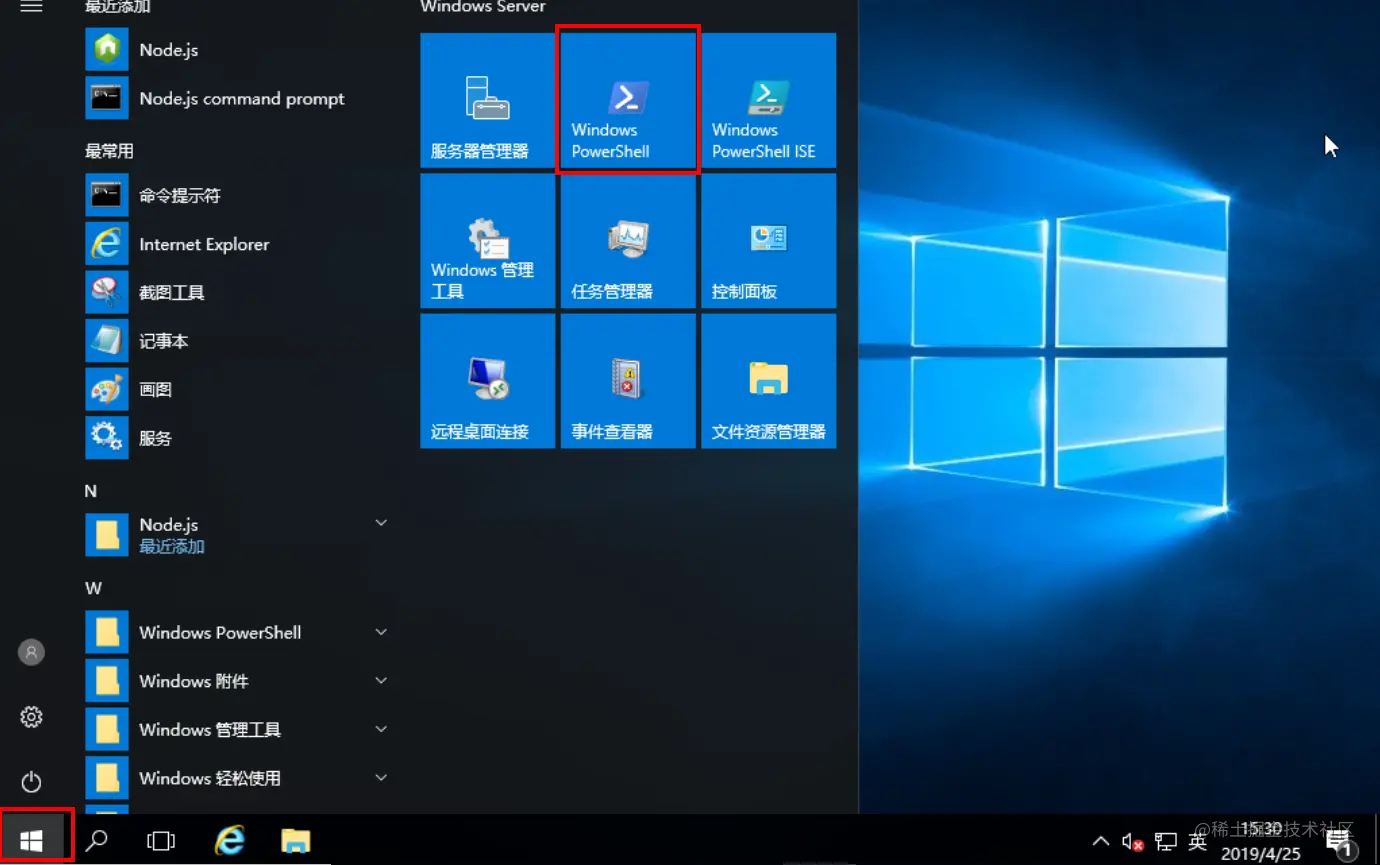The height and width of the screenshot is (865, 1380).
Task: Open the Windows PowerShell ISE tile
Action: point(768,100)
